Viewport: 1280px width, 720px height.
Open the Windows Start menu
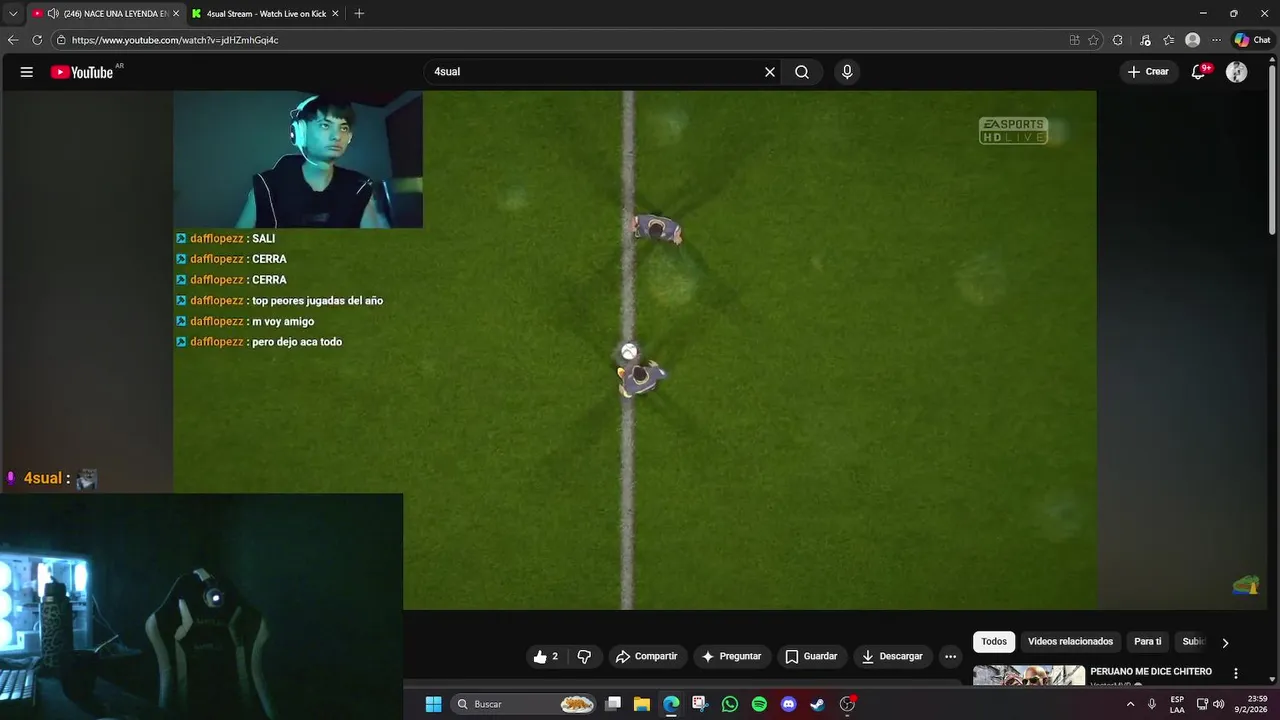[433, 704]
